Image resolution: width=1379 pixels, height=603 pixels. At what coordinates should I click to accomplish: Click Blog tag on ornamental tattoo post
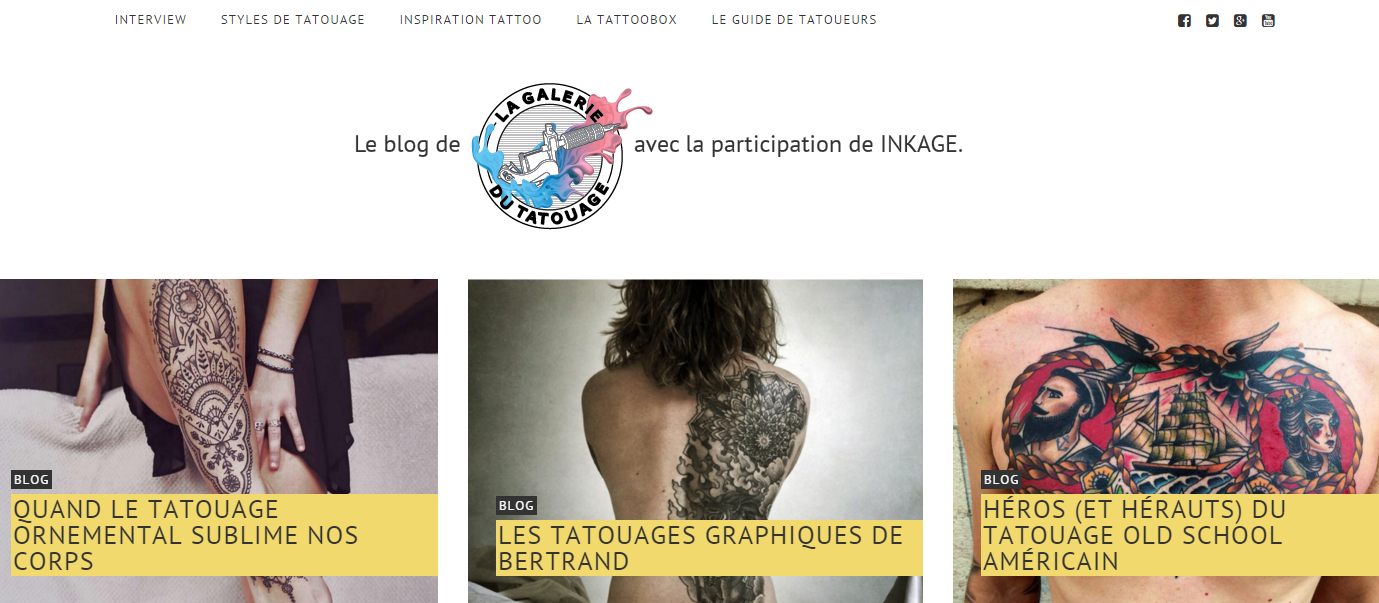coord(31,480)
